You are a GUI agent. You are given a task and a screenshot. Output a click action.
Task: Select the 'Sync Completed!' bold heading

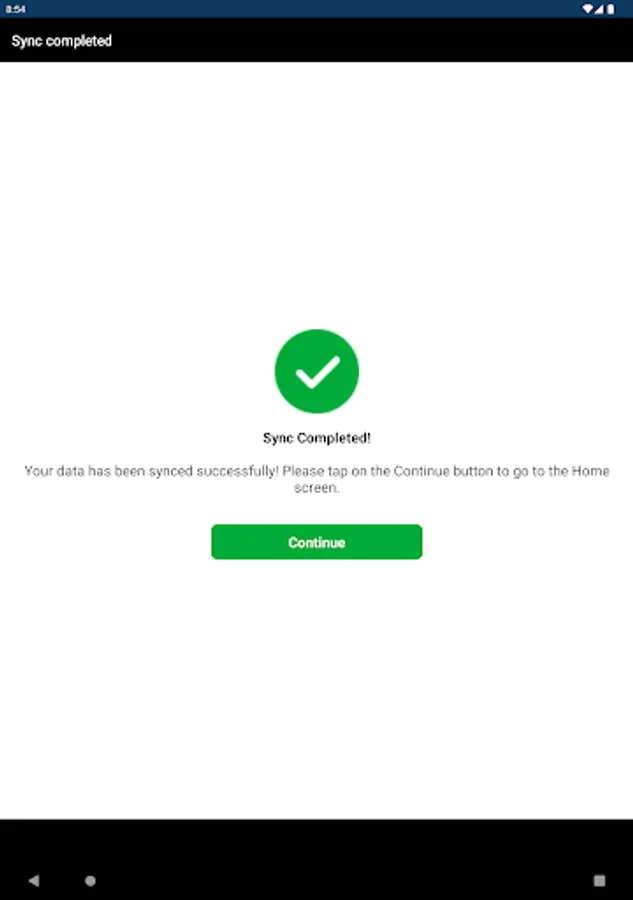(317, 438)
